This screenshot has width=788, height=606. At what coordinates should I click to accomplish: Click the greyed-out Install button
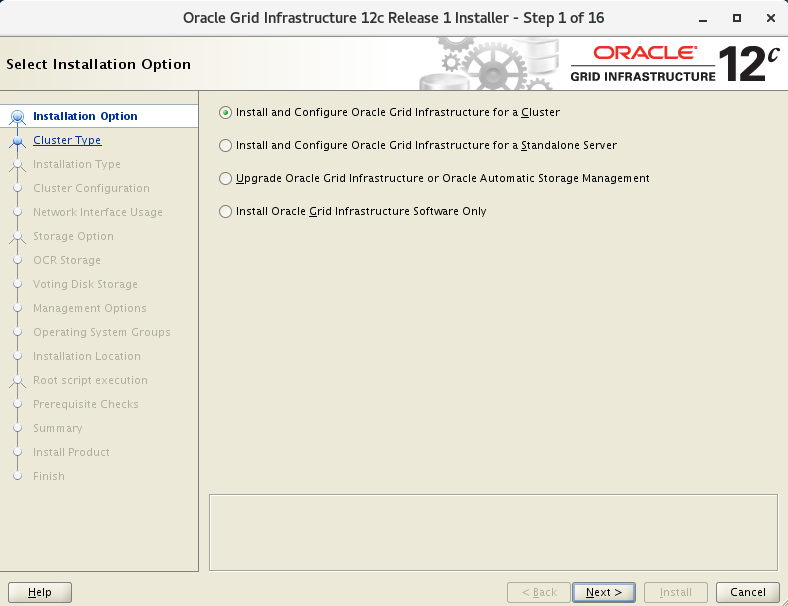tap(676, 592)
